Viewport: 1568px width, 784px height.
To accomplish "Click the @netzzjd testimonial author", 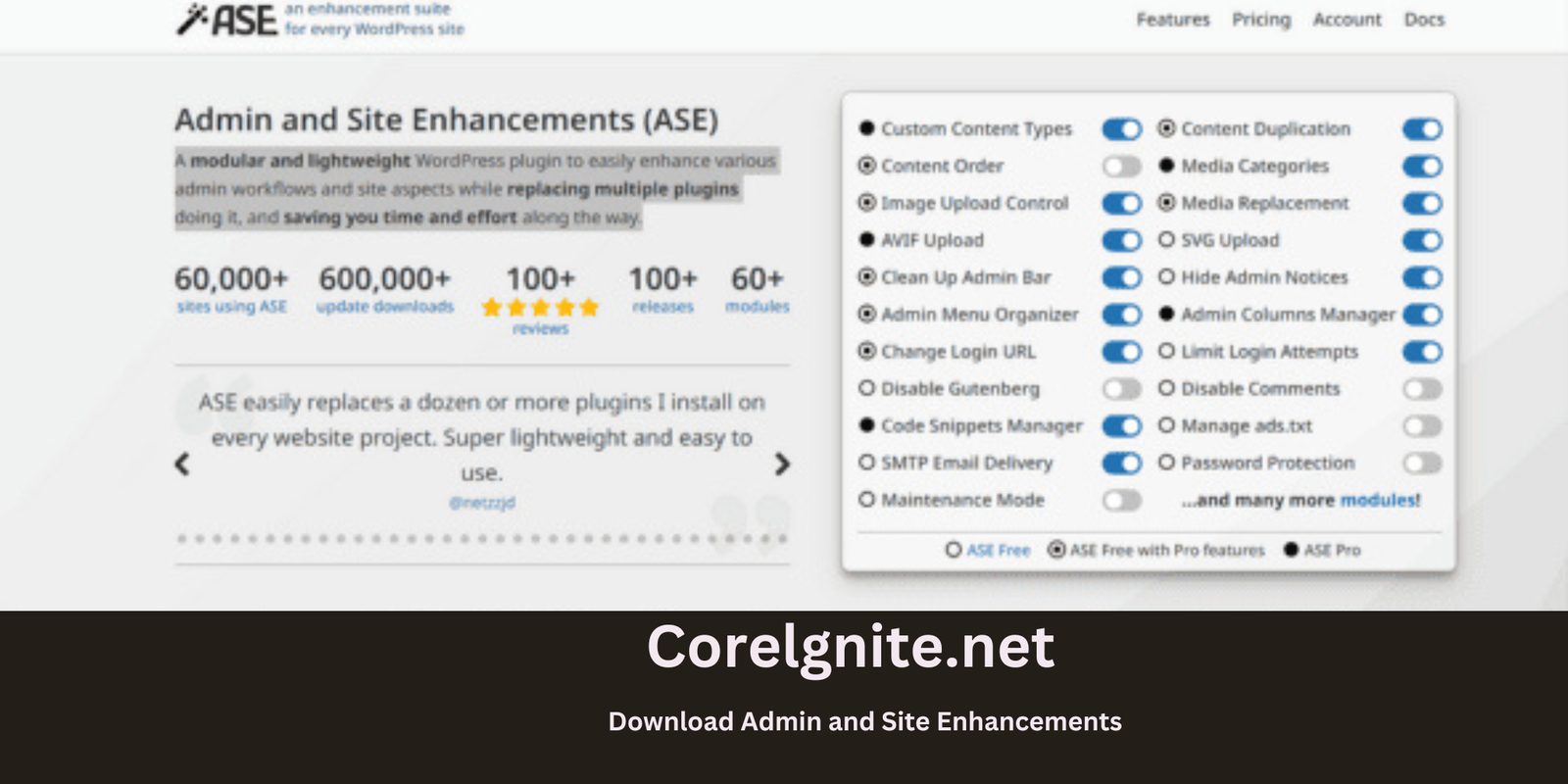I will pos(481,503).
